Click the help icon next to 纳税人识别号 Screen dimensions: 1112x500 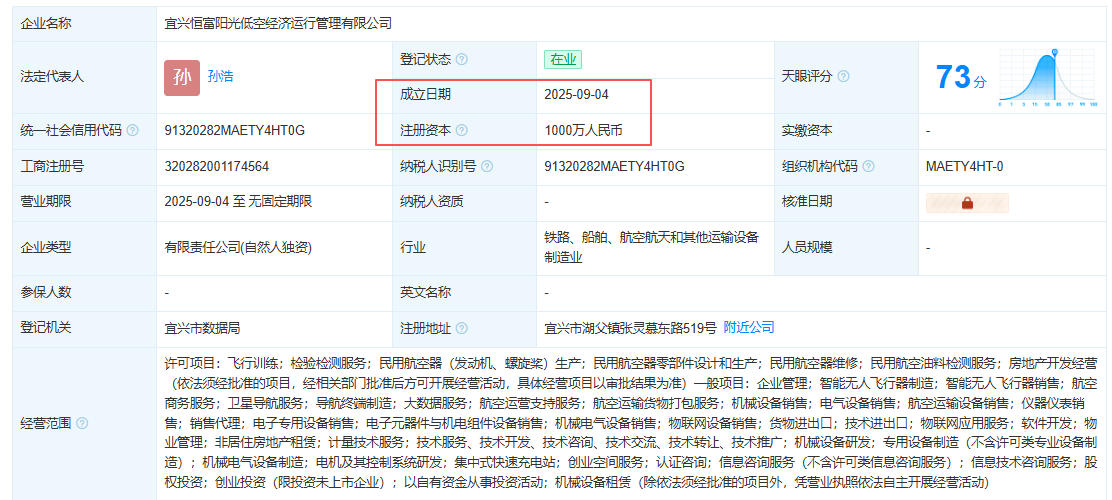pyautogui.click(x=487, y=167)
